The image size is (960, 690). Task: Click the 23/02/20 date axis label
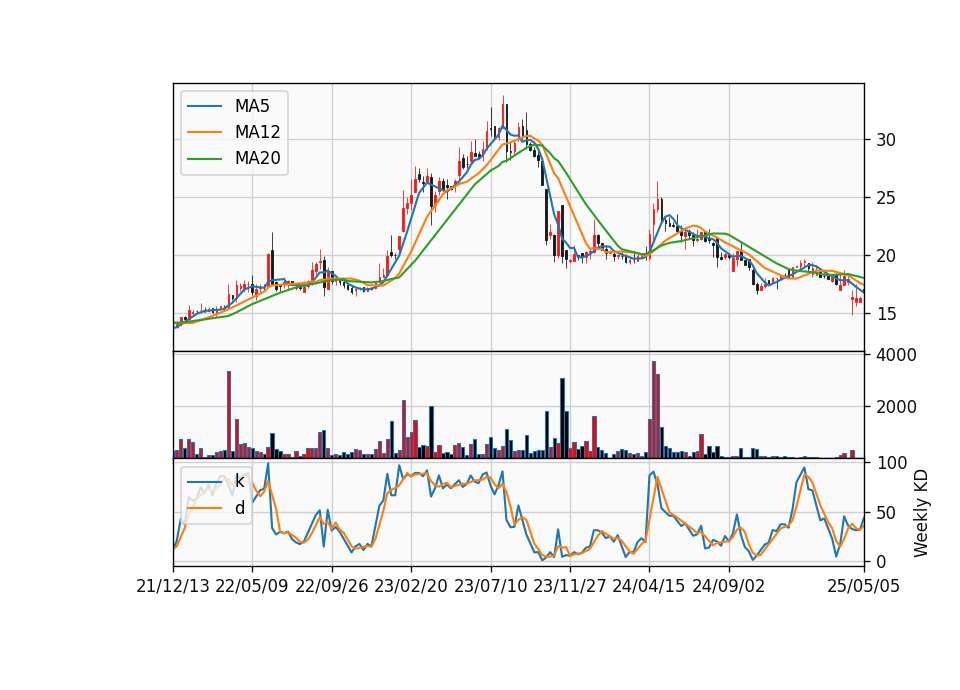click(411, 586)
